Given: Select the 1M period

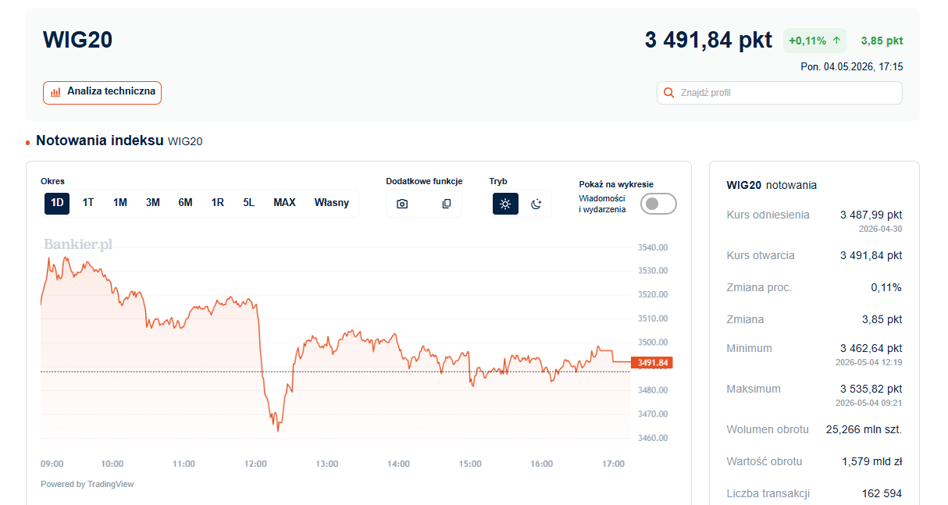Looking at the screenshot, I should [120, 203].
